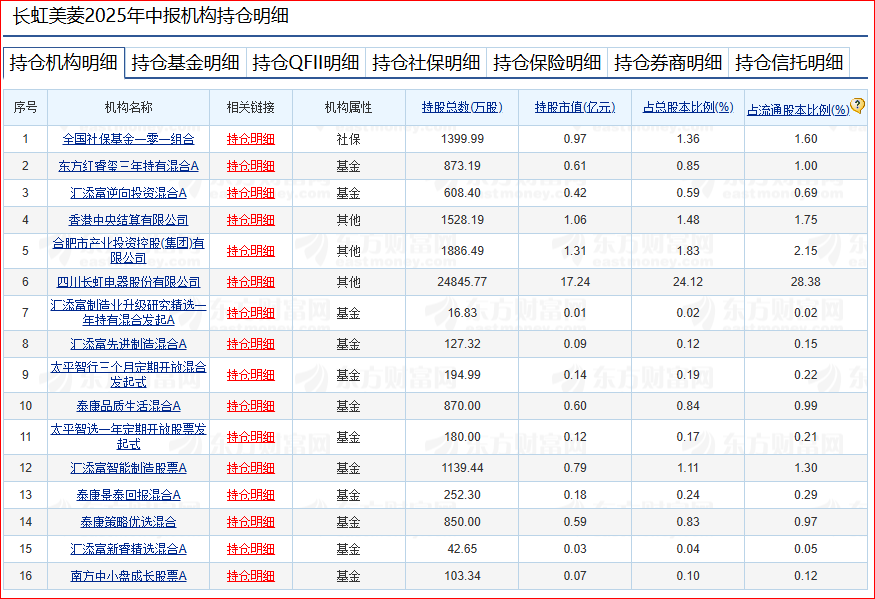Image resolution: width=875 pixels, height=599 pixels.
Task: Click 持仓明细 for 合肥市产业投资控股 row
Action: pyautogui.click(x=251, y=251)
